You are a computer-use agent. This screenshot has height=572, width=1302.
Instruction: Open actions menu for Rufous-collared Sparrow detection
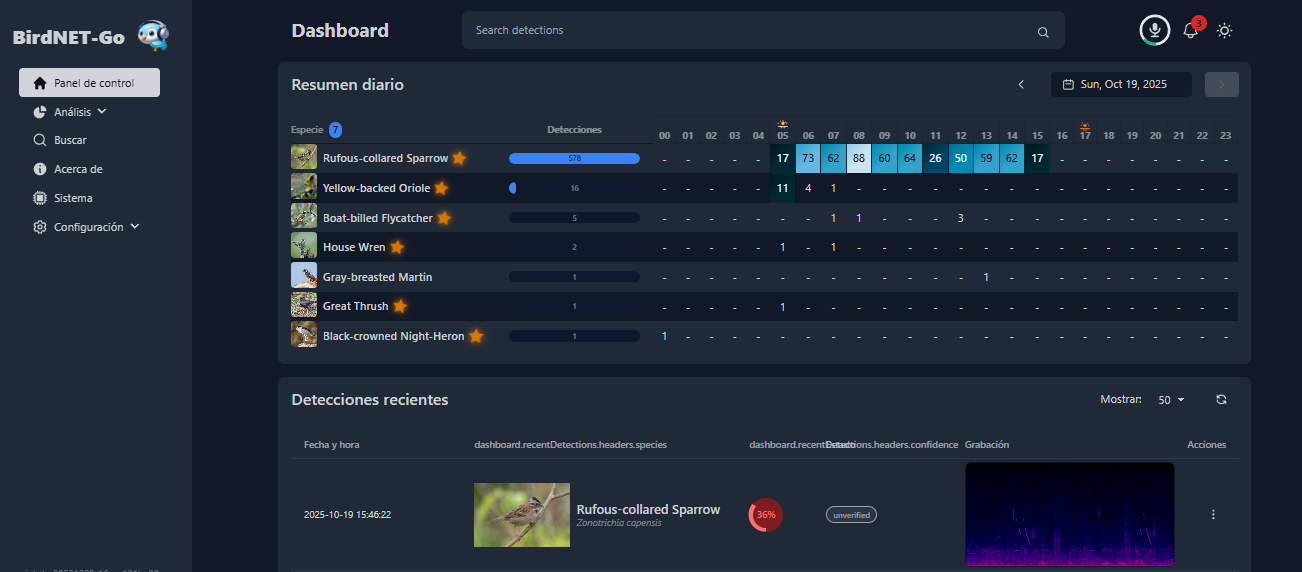pyautogui.click(x=1213, y=515)
